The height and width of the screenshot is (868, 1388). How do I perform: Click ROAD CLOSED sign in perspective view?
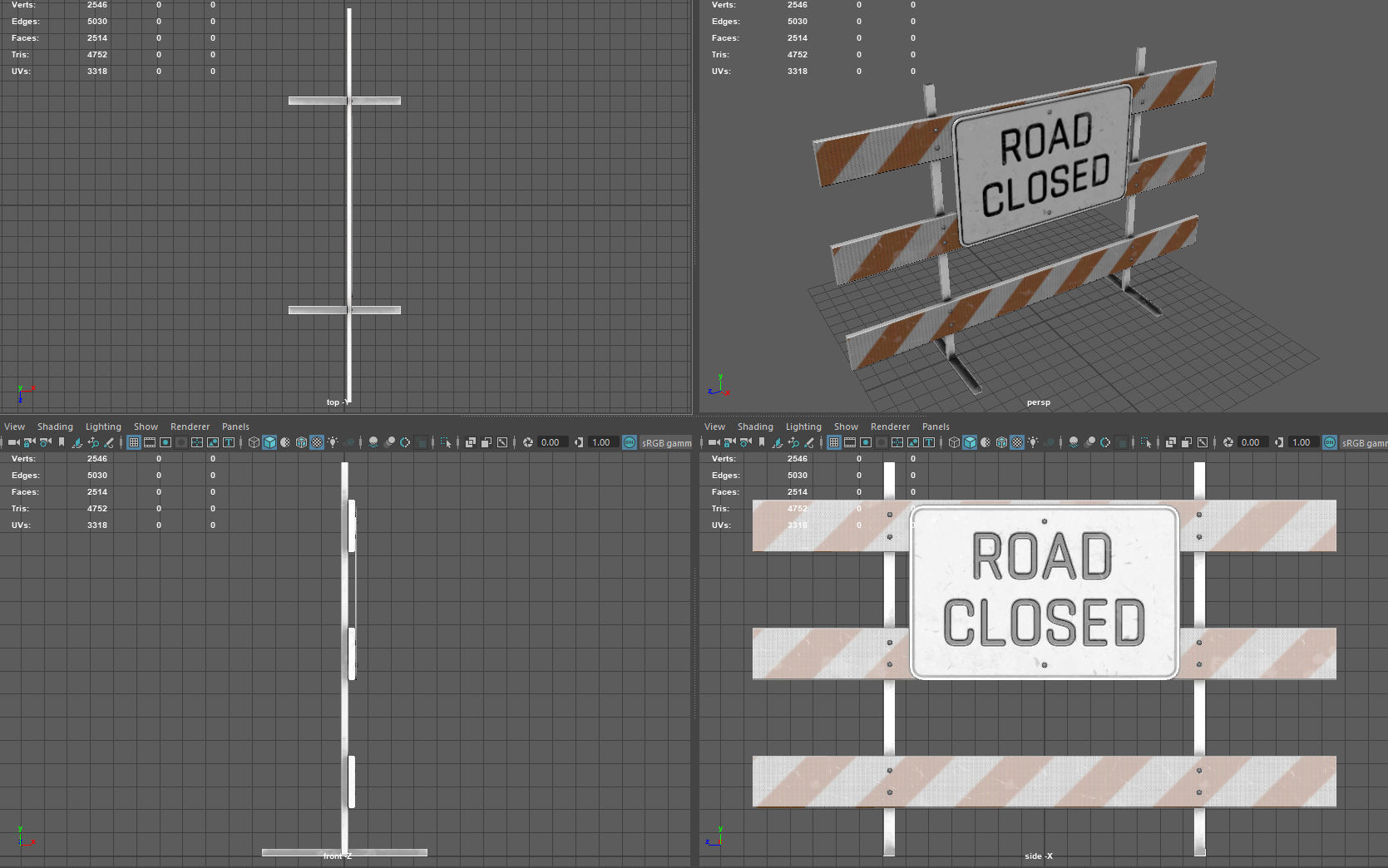click(x=1043, y=165)
